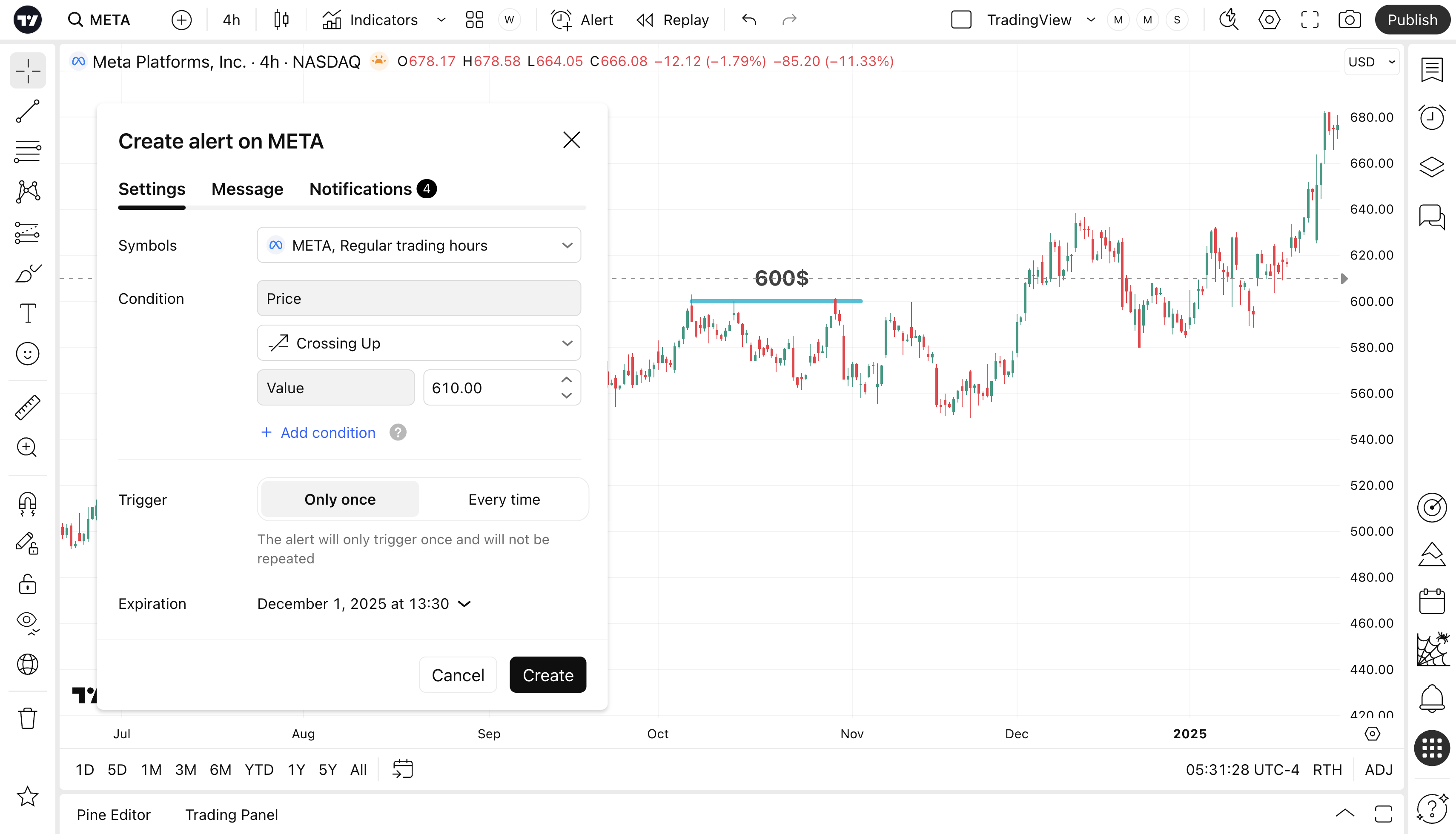
Task: Select the Every time trigger option
Action: [x=504, y=500]
